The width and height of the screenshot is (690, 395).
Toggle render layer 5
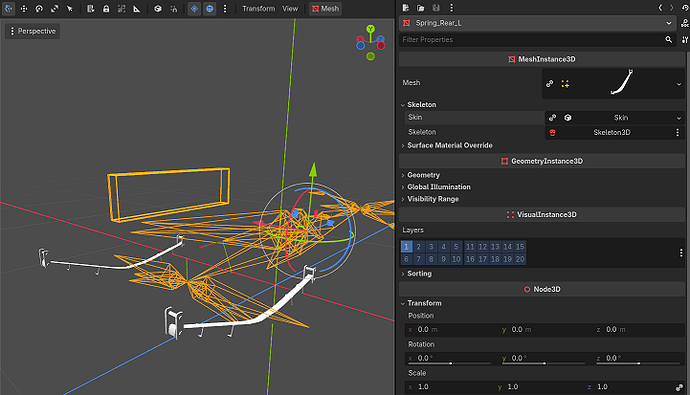456,247
